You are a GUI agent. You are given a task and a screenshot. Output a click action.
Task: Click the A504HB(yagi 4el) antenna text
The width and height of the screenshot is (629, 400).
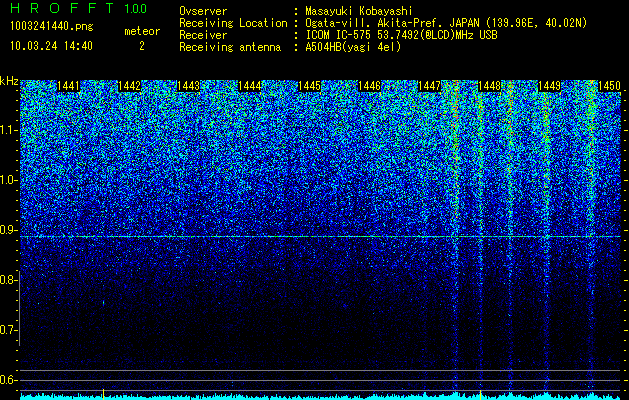[x=353, y=47]
